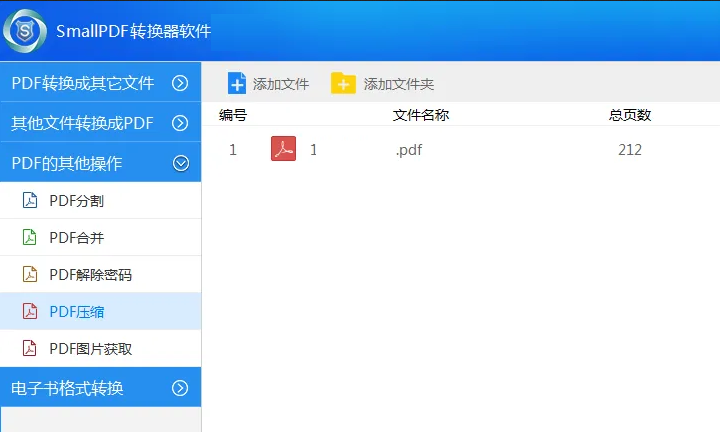Click the 编号 column header
The width and height of the screenshot is (720, 432).
(233, 115)
